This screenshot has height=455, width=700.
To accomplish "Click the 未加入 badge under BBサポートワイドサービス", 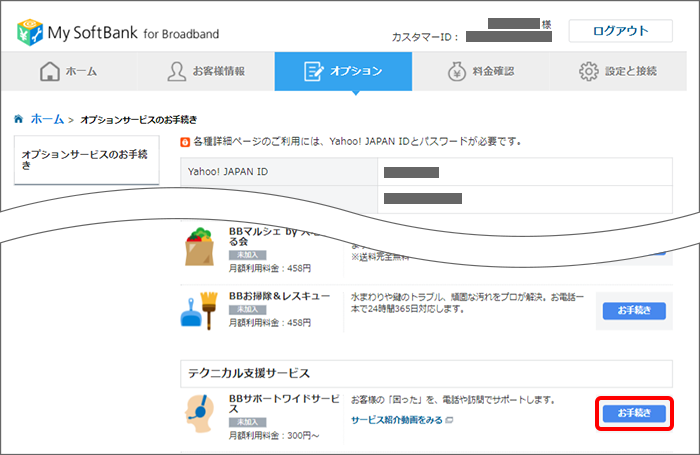I will tap(247, 422).
